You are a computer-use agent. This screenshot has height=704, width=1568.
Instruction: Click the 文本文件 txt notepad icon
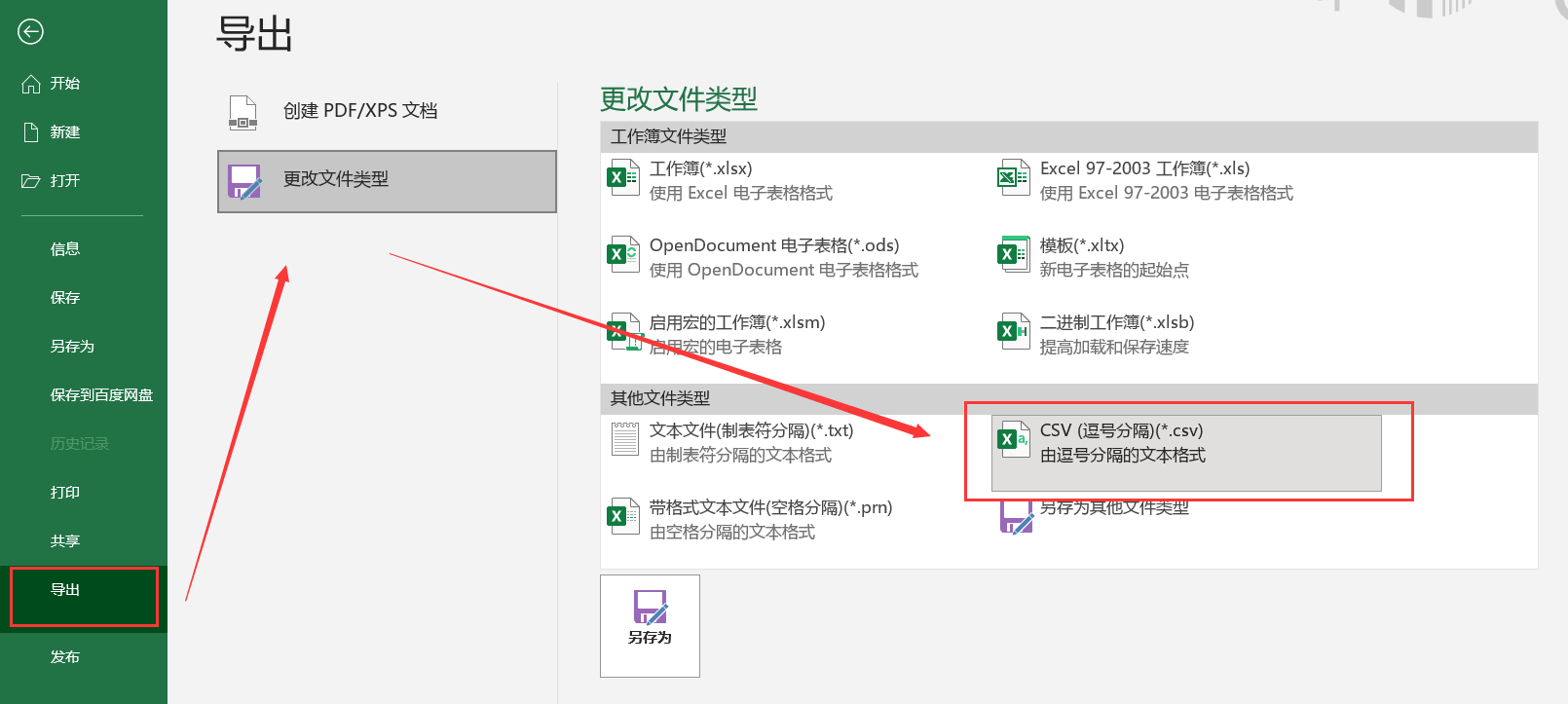[624, 439]
